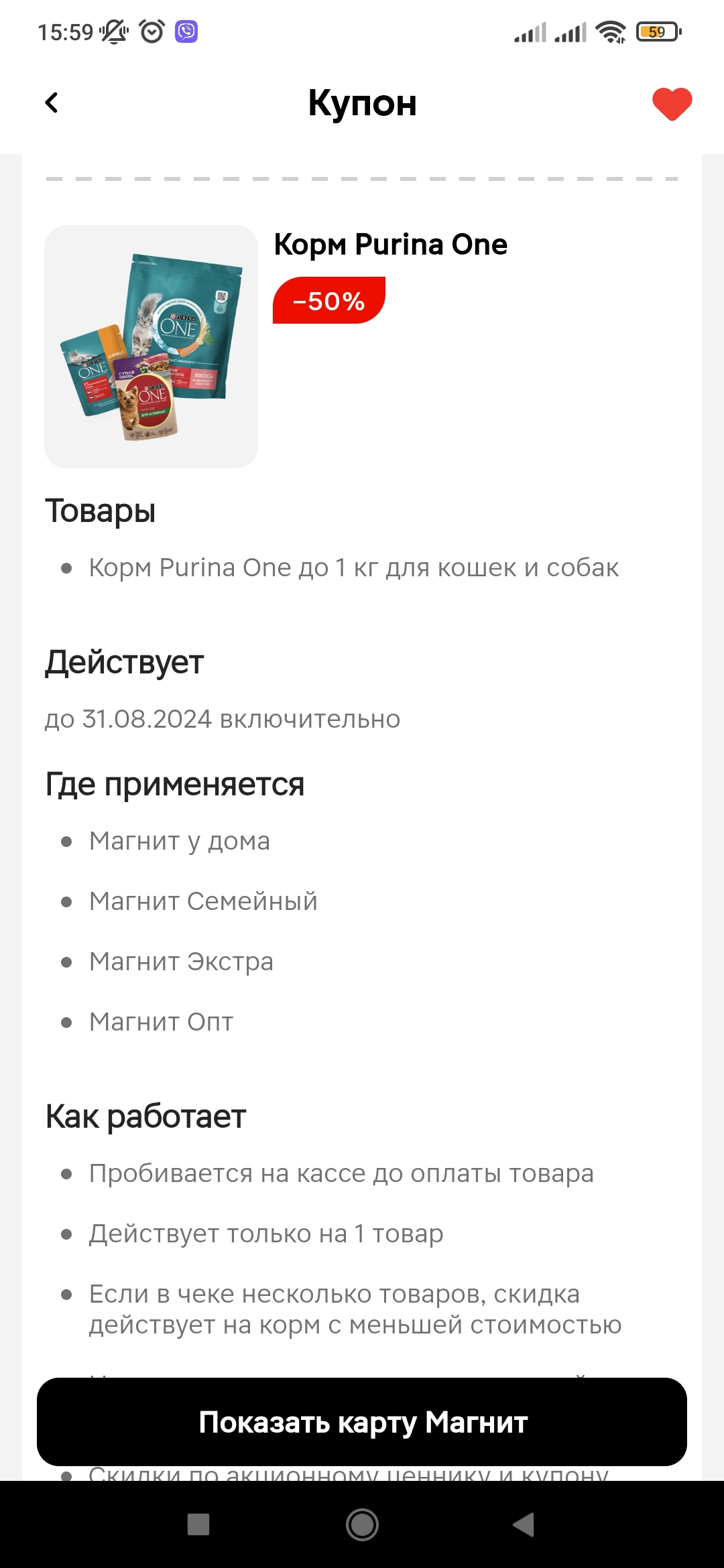Tap the Android recent apps square
The image size is (724, 1568).
coord(198,1524)
